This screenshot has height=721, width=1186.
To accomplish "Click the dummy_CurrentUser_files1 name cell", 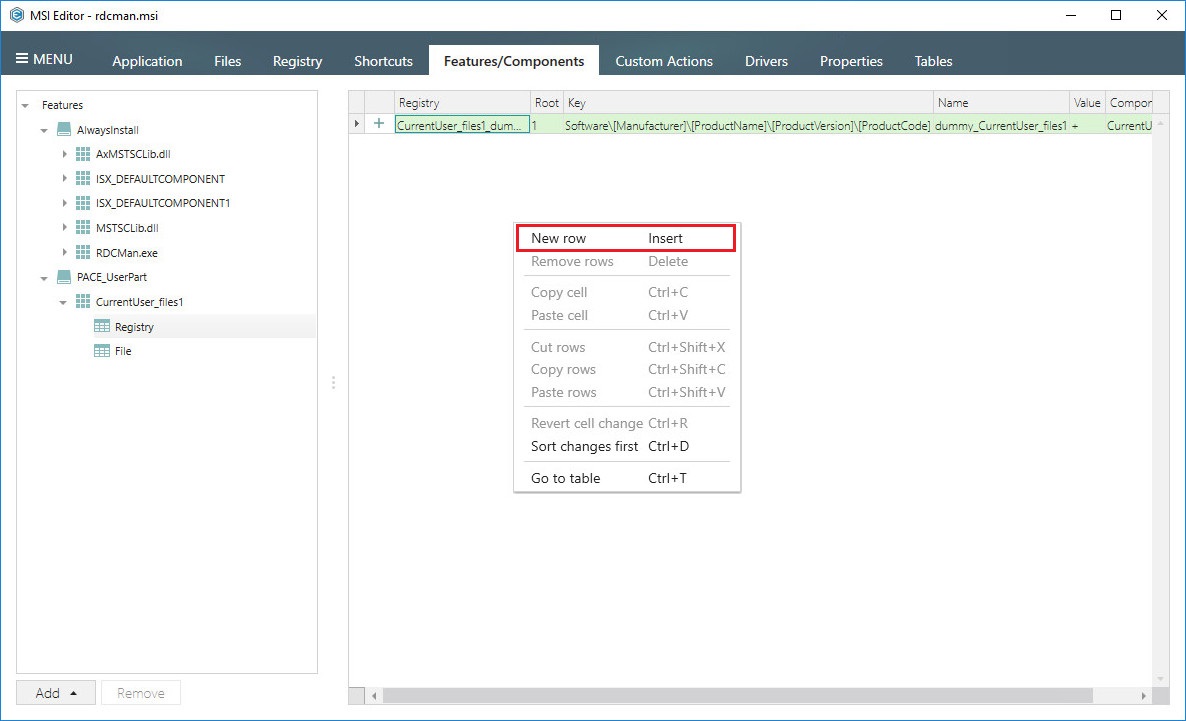I will click(x=1001, y=126).
